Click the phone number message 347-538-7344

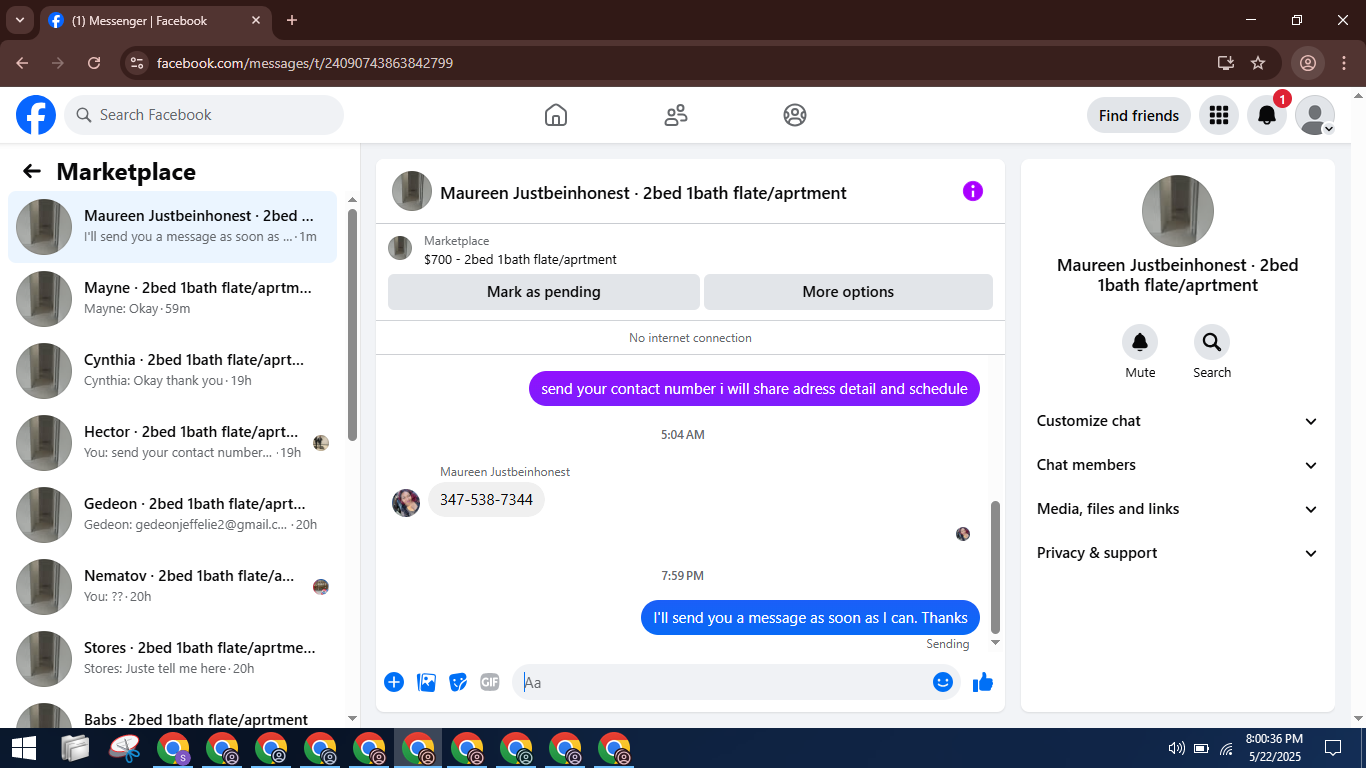tap(486, 499)
